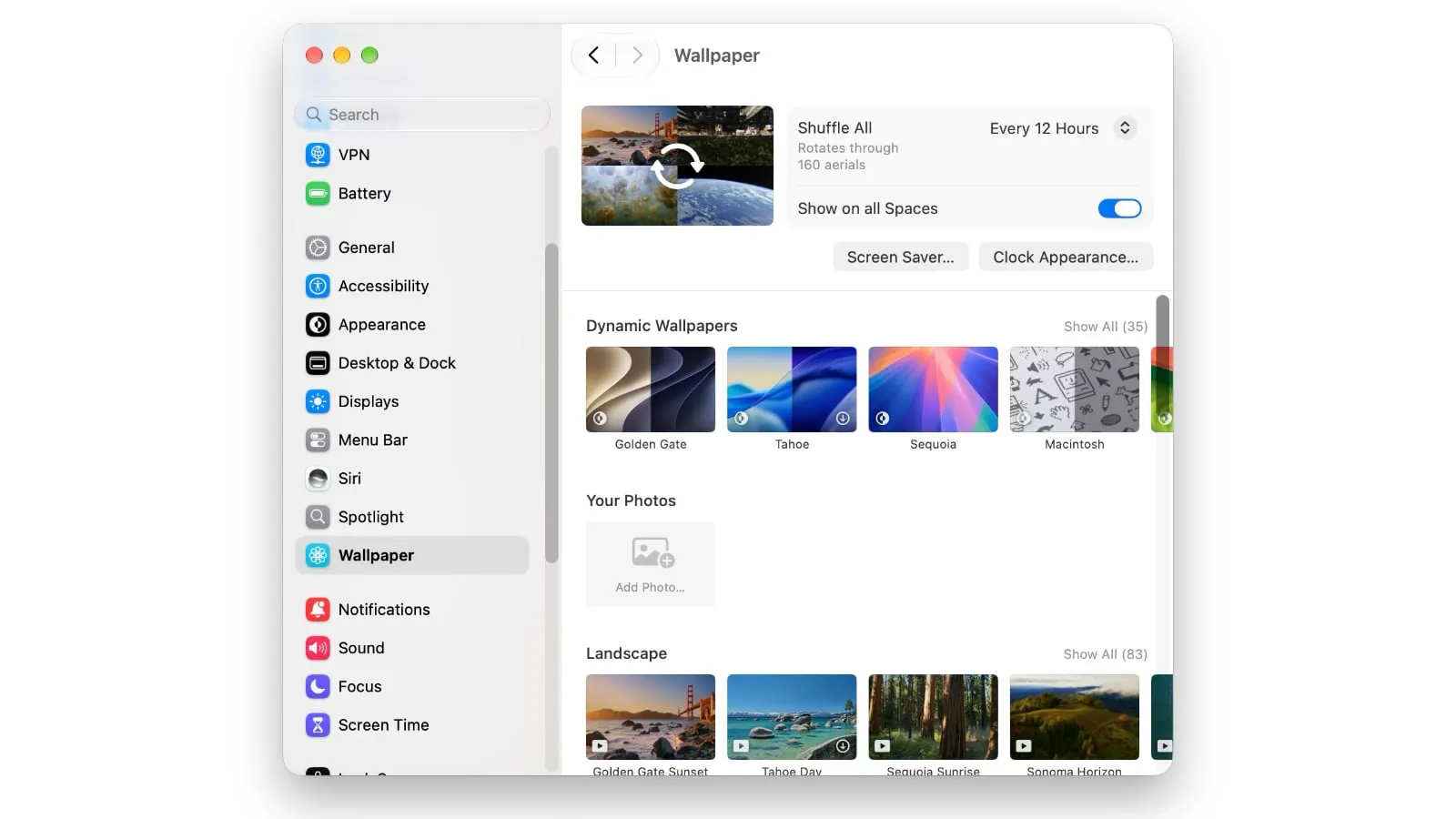Go forward with the right chevron

click(637, 56)
